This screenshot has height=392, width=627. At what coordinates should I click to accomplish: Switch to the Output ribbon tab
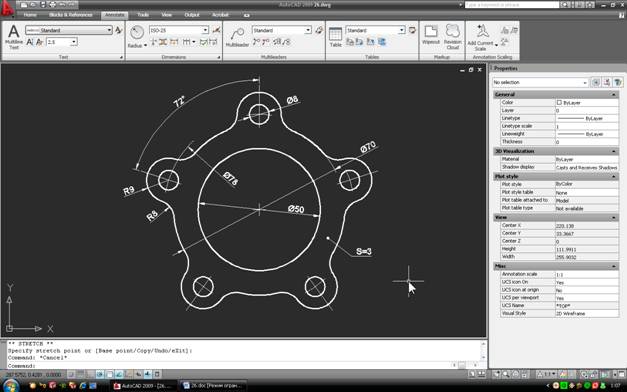coord(192,15)
